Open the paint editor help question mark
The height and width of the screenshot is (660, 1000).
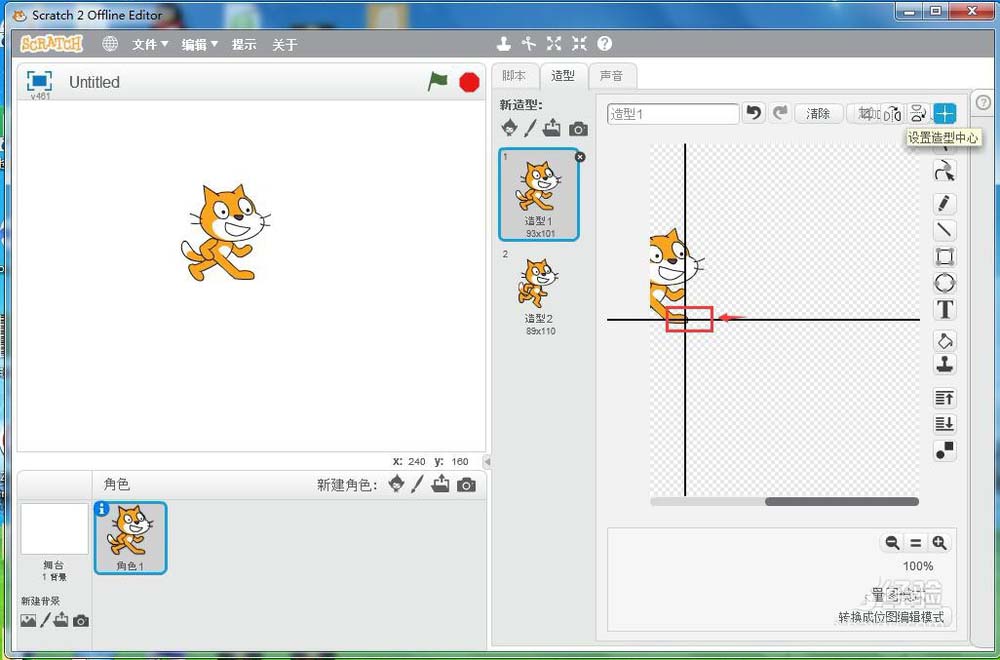983,102
